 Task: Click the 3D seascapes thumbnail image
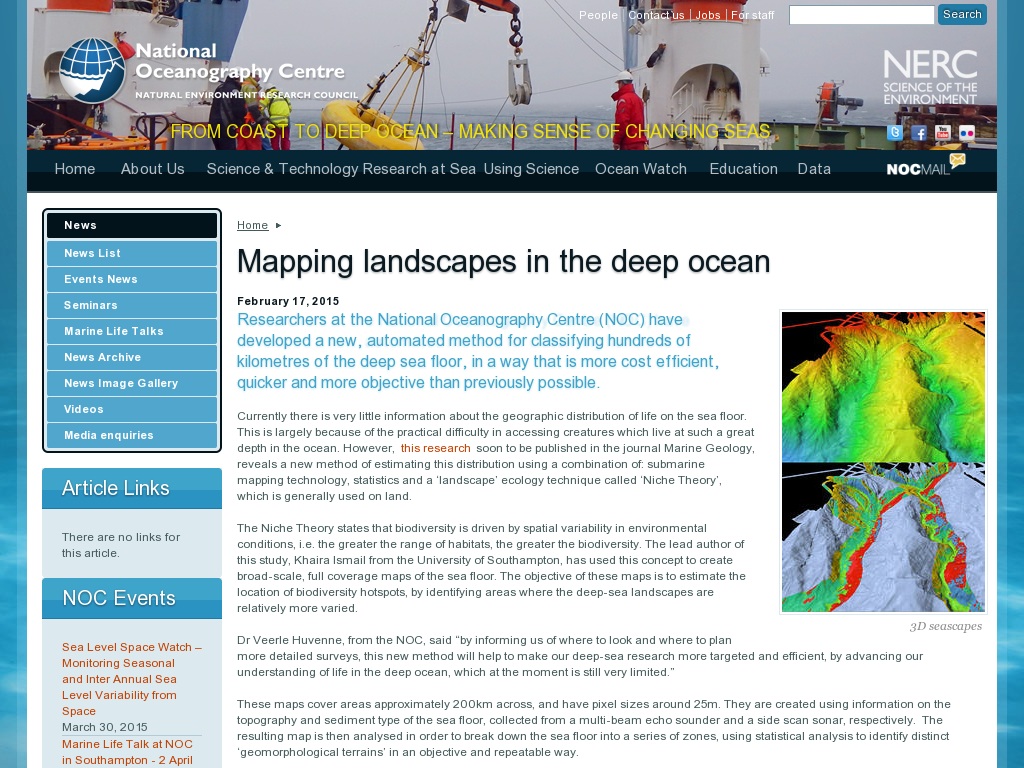tap(882, 462)
